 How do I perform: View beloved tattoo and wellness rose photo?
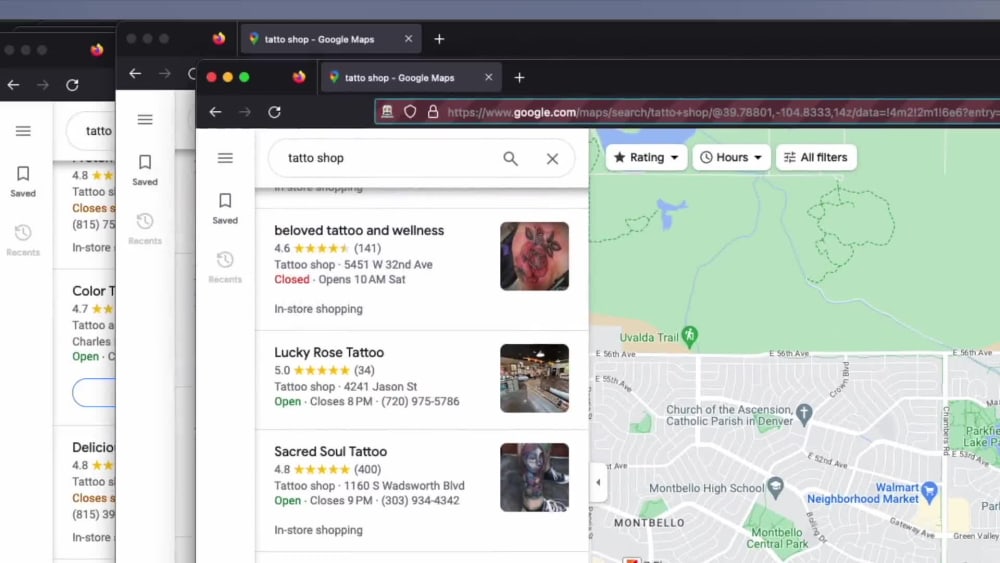click(534, 256)
